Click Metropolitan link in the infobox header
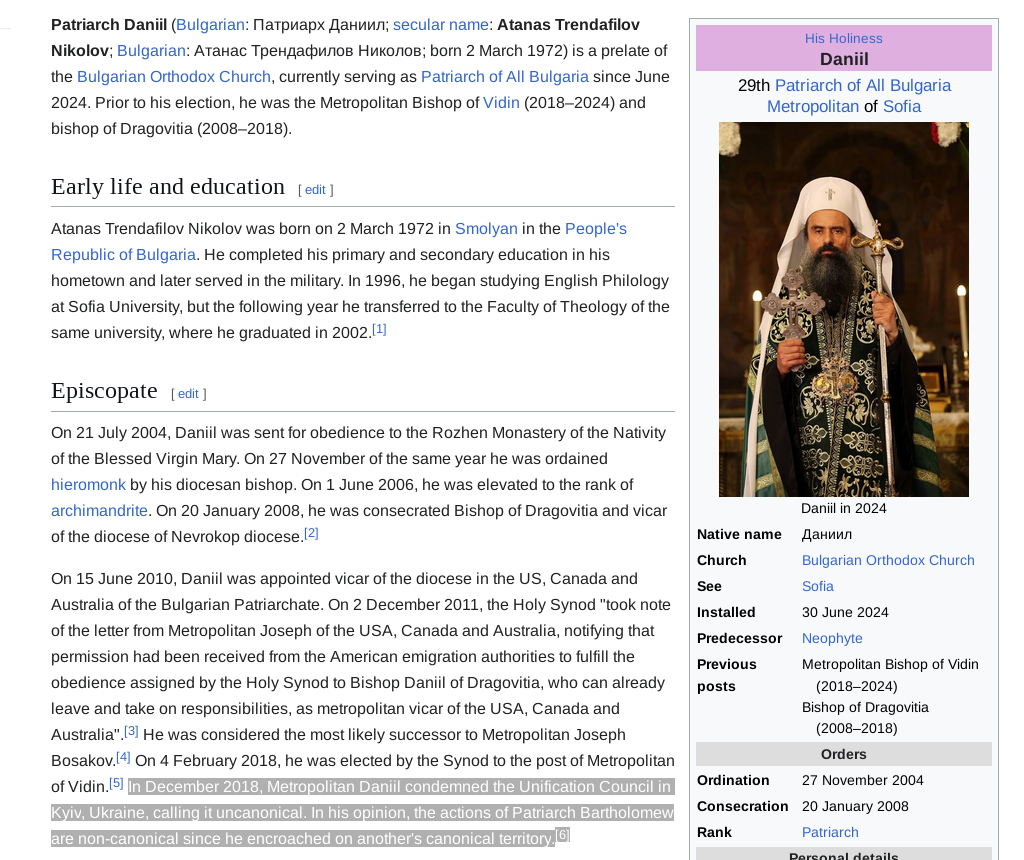The width and height of the screenshot is (1024, 860). coord(812,107)
